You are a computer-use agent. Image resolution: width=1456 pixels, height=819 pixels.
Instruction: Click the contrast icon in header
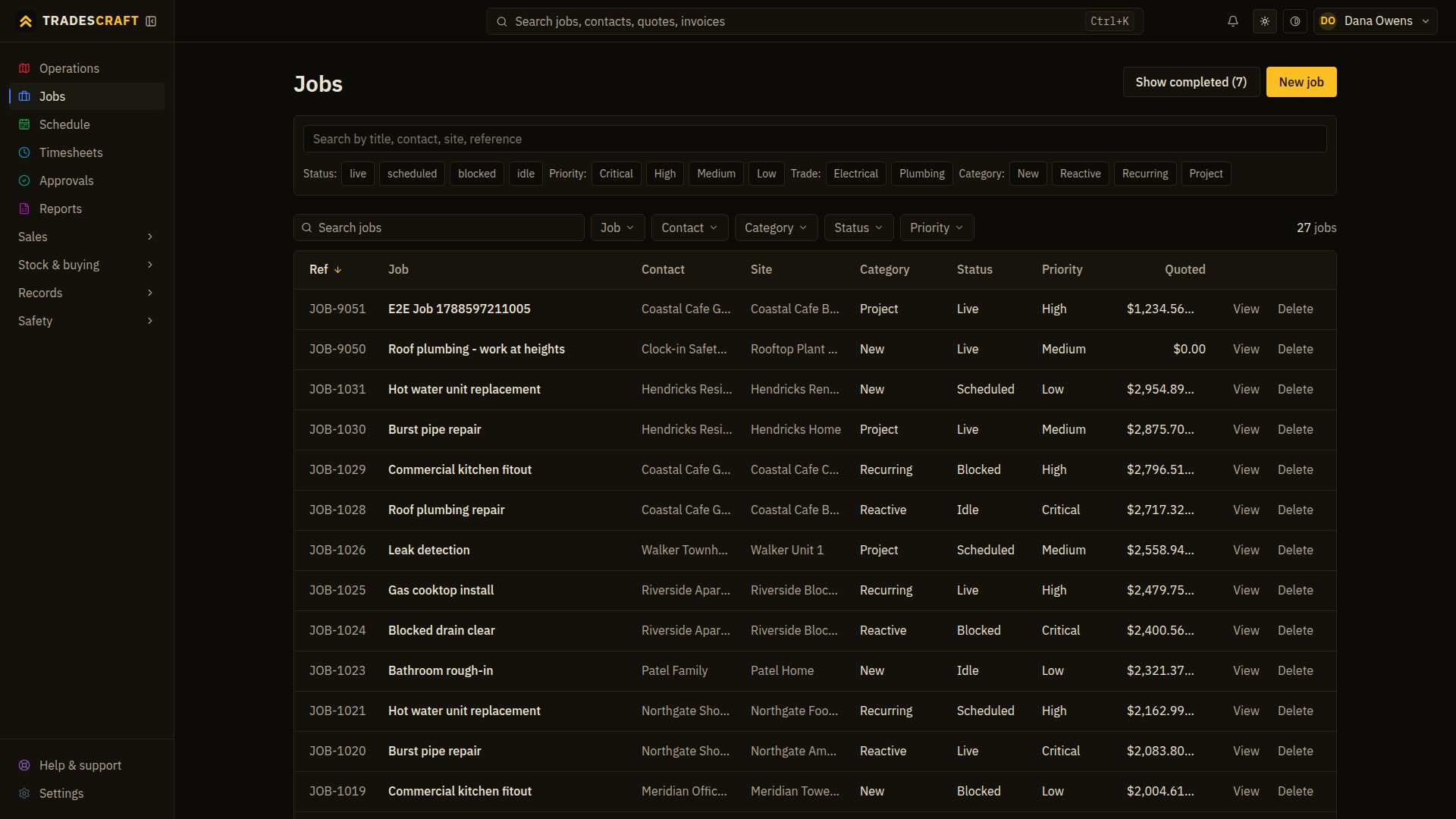[x=1295, y=21]
